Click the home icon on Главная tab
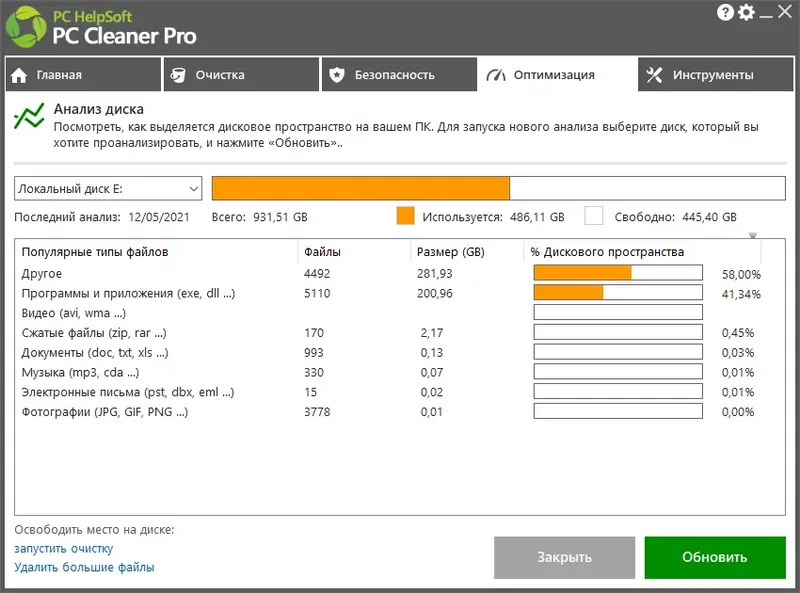Image resolution: width=800 pixels, height=593 pixels. pyautogui.click(x=19, y=76)
